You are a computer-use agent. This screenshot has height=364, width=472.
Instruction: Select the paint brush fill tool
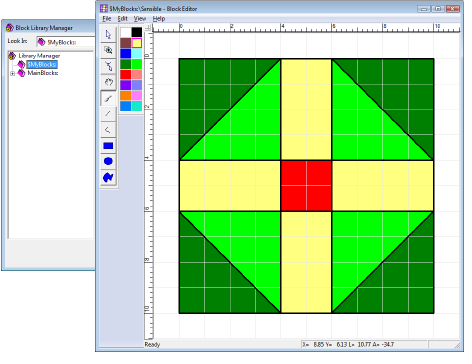point(108,98)
